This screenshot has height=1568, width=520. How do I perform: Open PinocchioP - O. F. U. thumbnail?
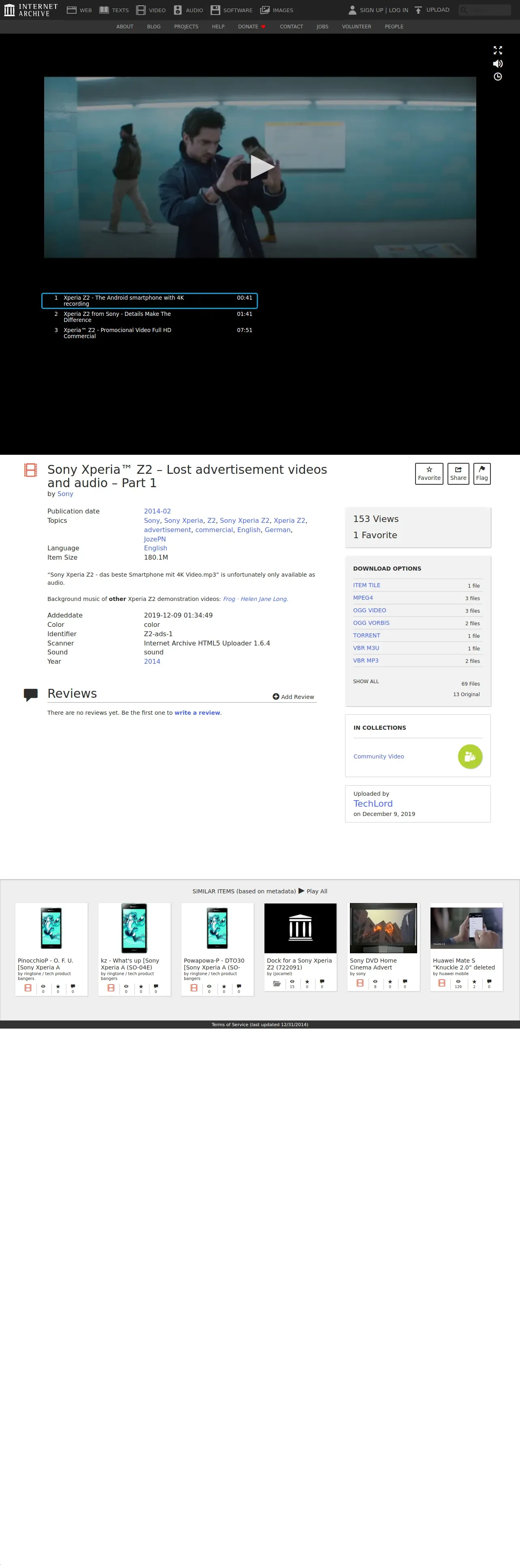51,928
